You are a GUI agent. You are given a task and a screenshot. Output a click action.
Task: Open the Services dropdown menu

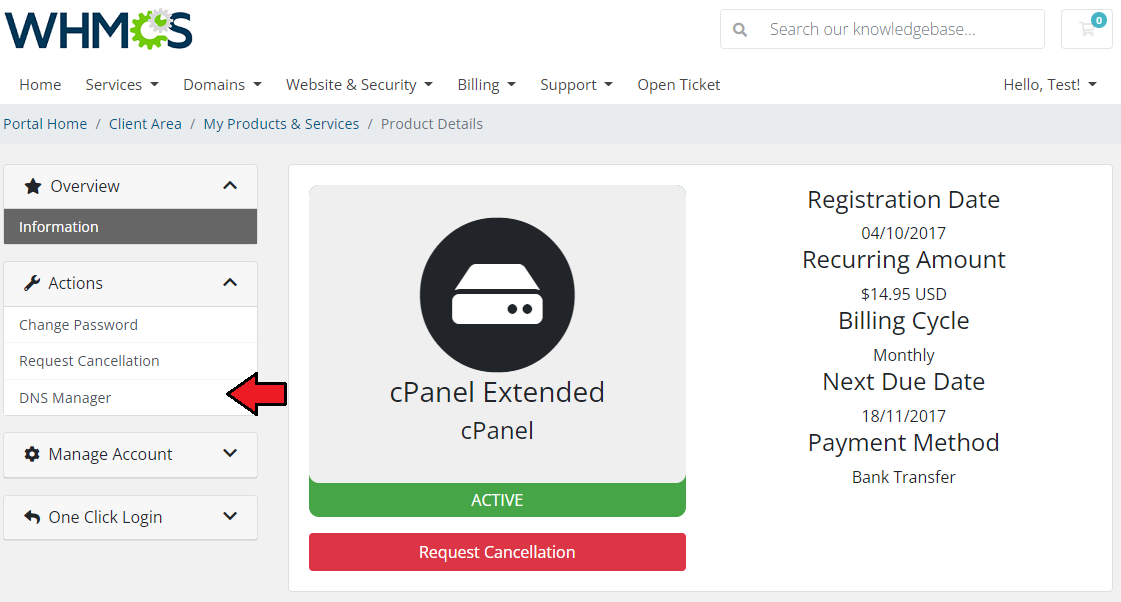pyautogui.click(x=122, y=84)
